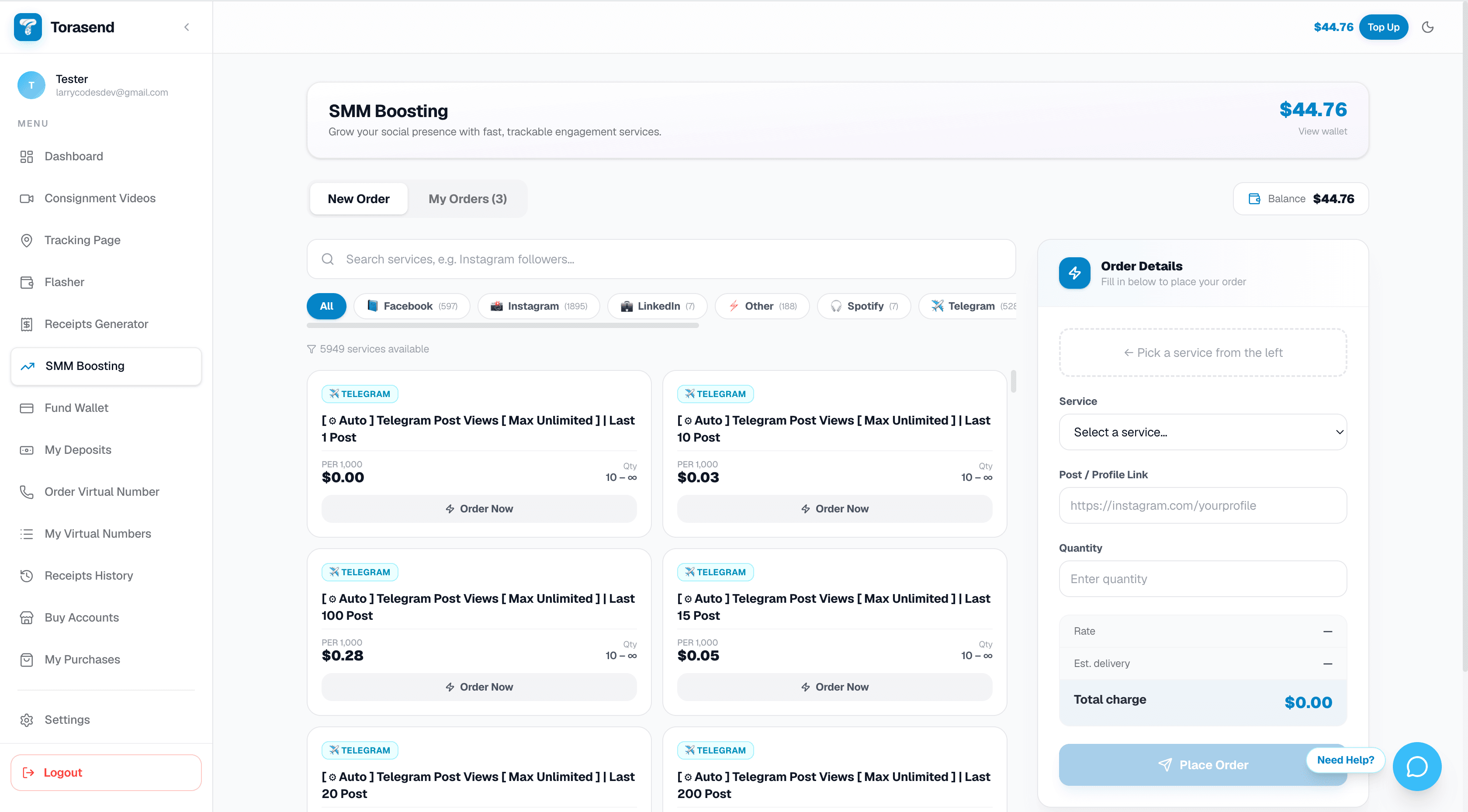1468x812 pixels.
Task: Click the services list vertical scrollbar
Action: pos(1013,381)
